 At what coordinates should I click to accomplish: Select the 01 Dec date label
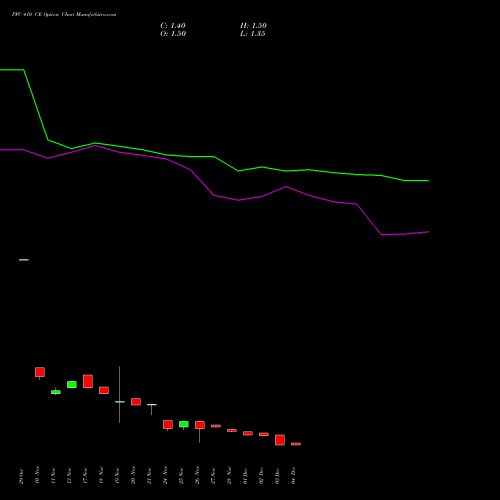click(x=245, y=476)
